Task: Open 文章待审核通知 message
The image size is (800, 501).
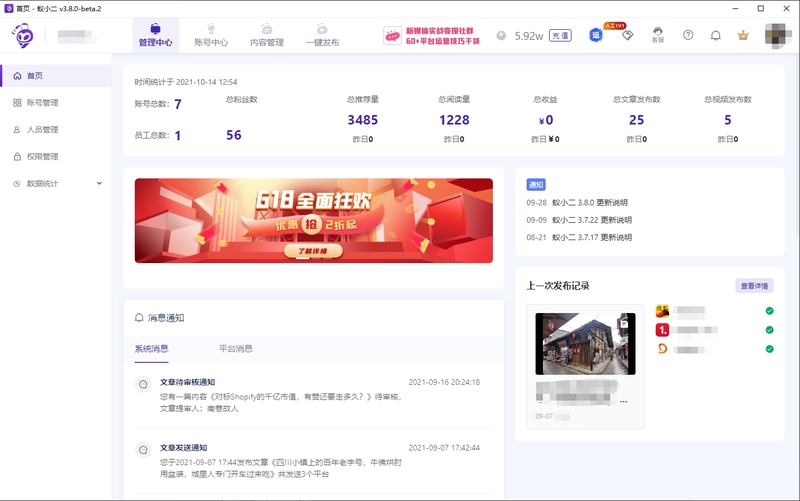Action: point(188,382)
